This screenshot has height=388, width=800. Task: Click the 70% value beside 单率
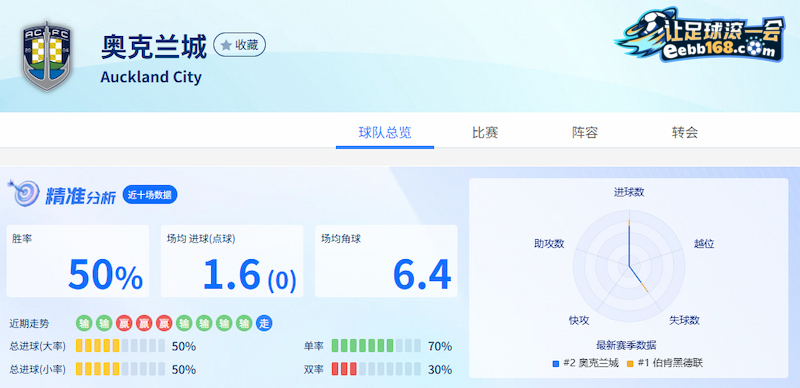click(x=440, y=347)
